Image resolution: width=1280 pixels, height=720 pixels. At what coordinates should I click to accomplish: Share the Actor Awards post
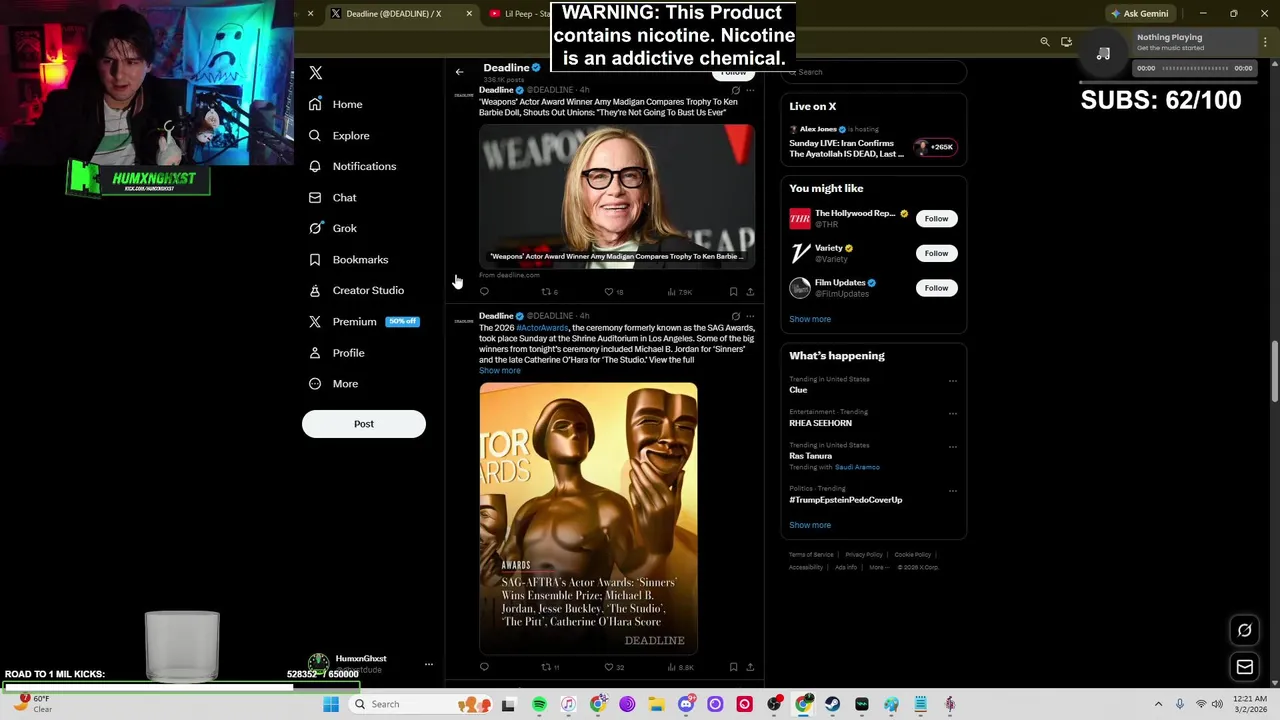tap(750, 667)
